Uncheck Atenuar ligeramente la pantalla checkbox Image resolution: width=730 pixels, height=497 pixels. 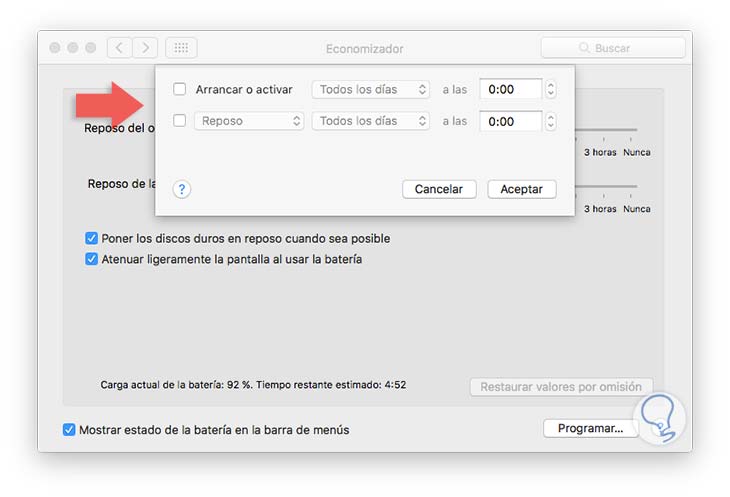click(91, 259)
